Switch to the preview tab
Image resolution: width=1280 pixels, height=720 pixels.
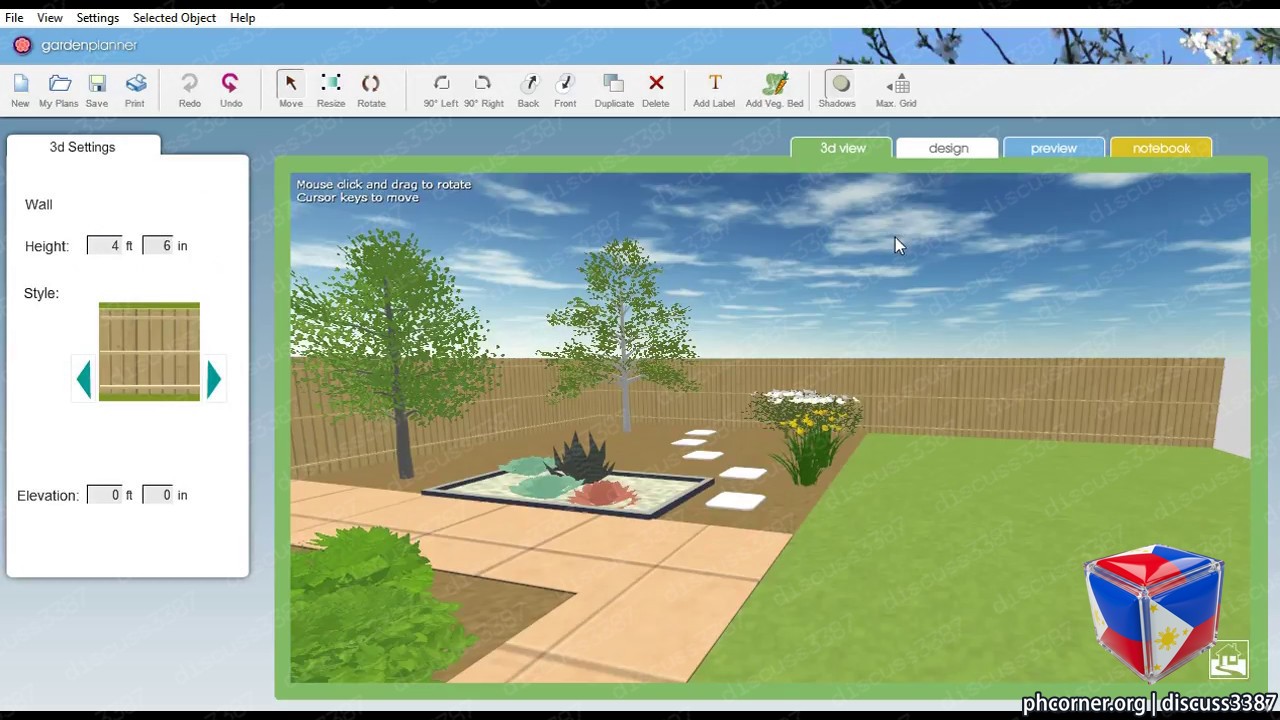(x=1054, y=148)
